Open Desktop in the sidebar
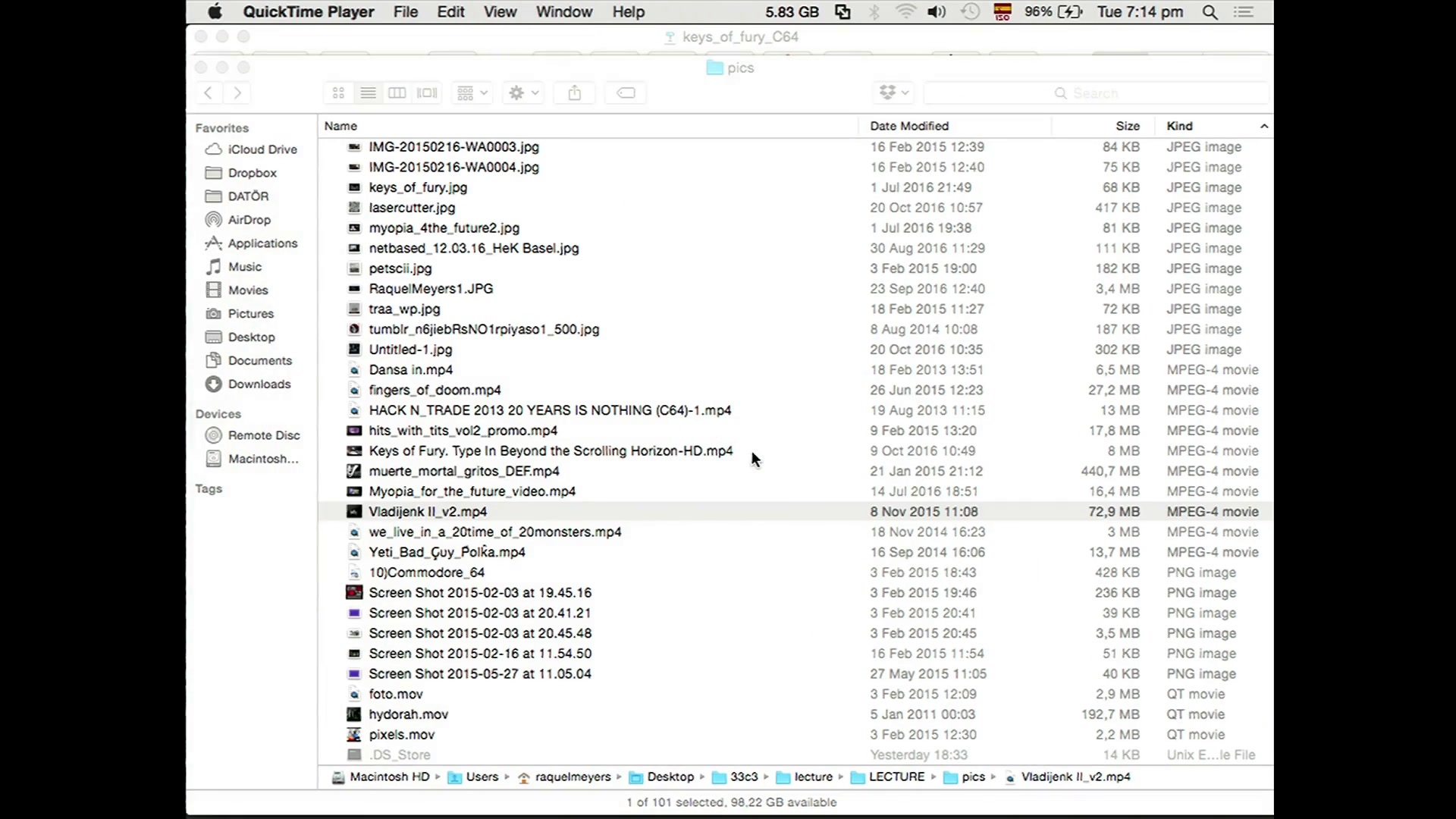1456x819 pixels. coord(240,337)
